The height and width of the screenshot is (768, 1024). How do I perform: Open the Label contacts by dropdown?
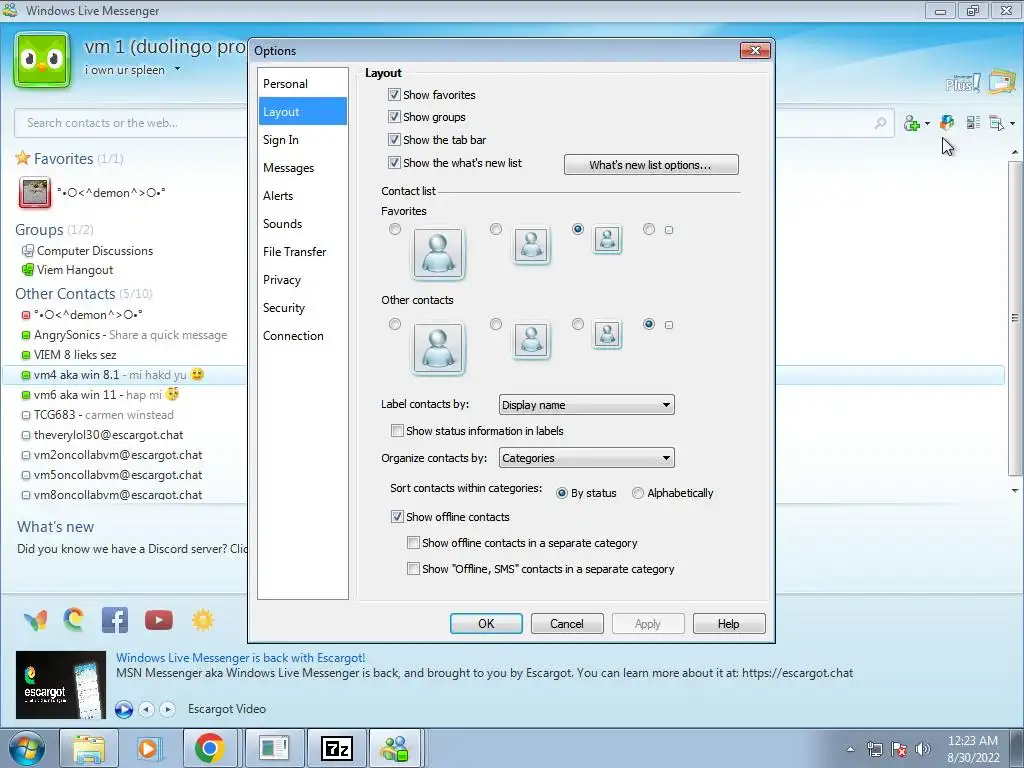click(586, 405)
